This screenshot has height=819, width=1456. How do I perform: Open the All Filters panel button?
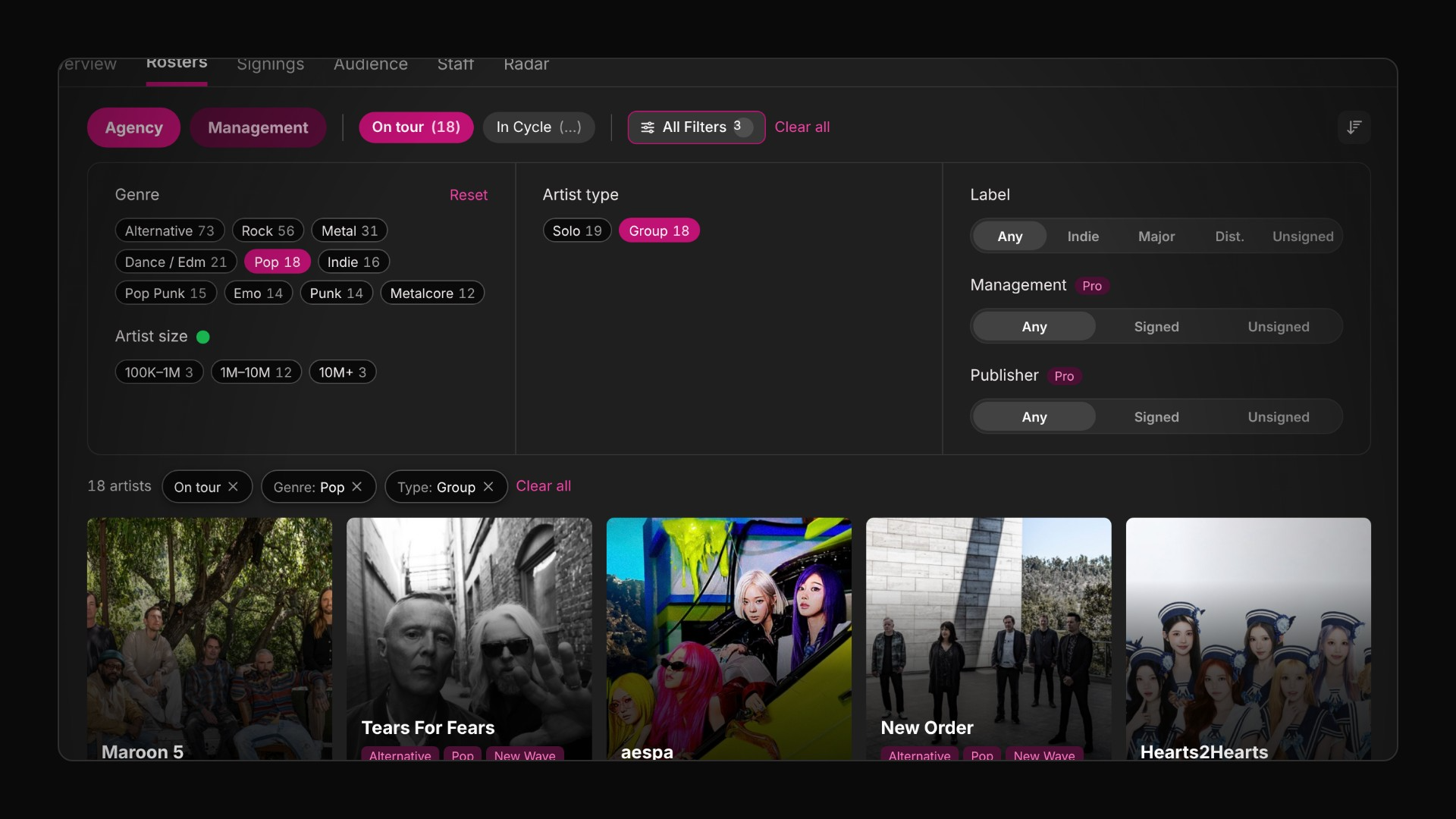click(x=696, y=127)
